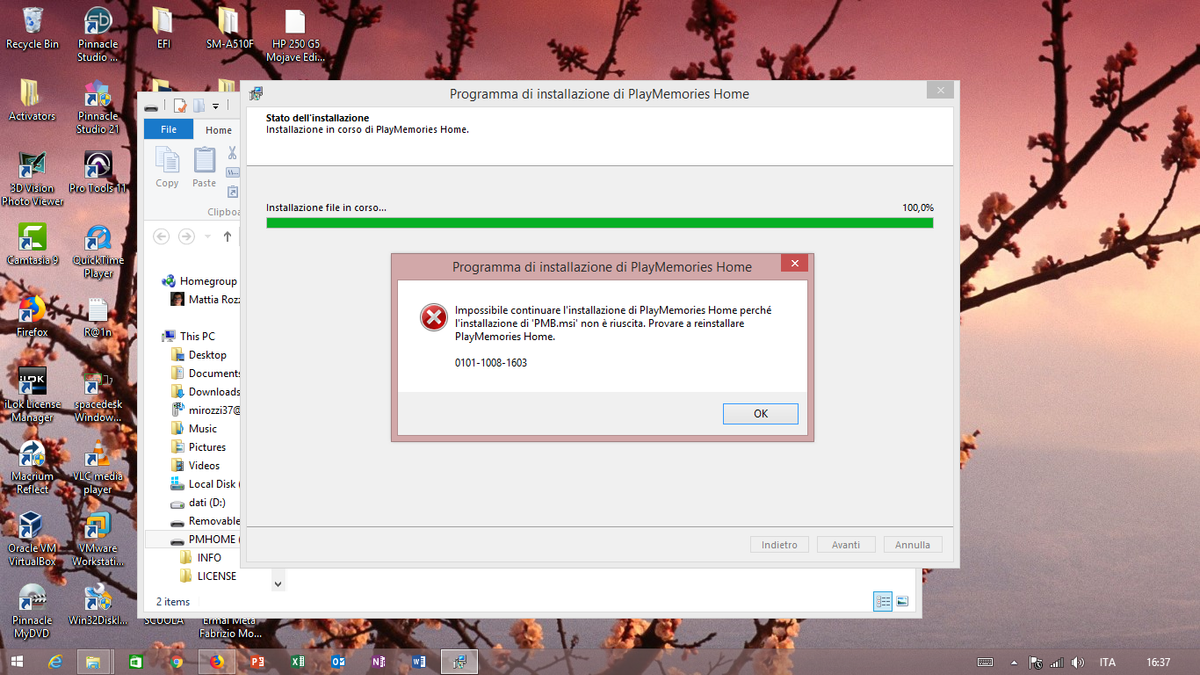This screenshot has width=1200, height=675.
Task: Select the Paste icon in the Explorer ribbon
Action: coord(204,165)
